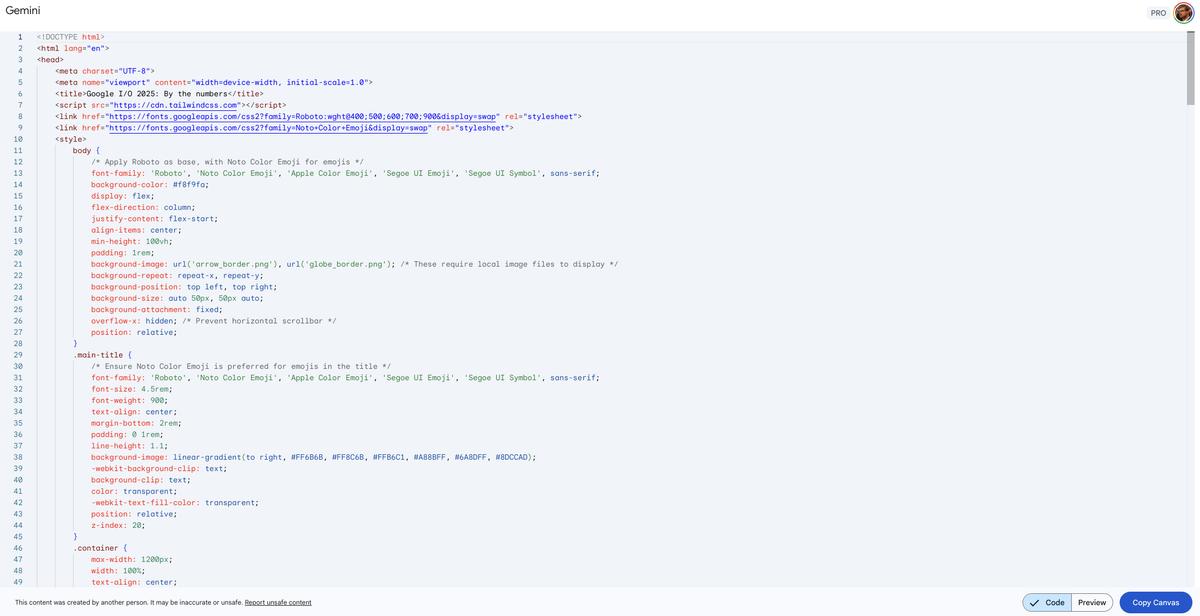Click the PRO badge
The image size is (1200, 616).
click(1158, 14)
